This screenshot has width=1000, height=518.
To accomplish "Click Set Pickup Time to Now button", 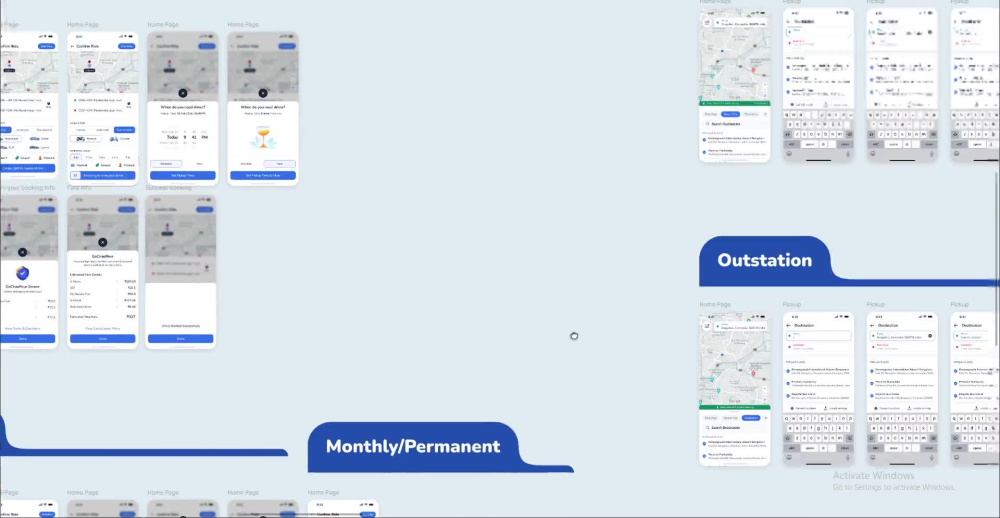I will [x=263, y=175].
